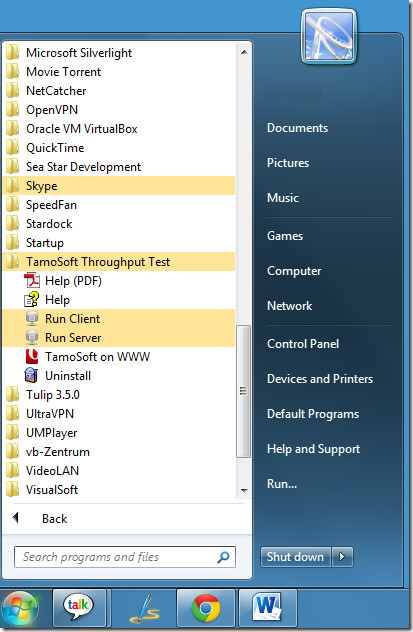Open the Help (PDF) document icon

point(32,281)
